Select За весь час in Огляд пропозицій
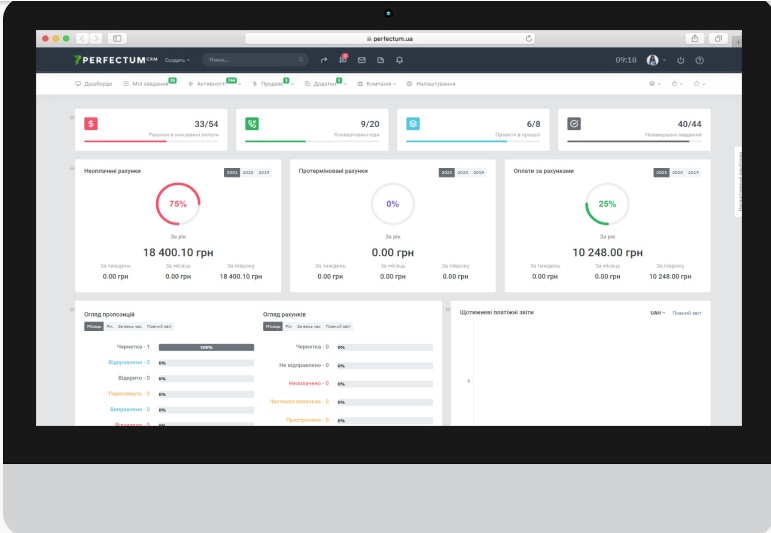 [x=129, y=326]
